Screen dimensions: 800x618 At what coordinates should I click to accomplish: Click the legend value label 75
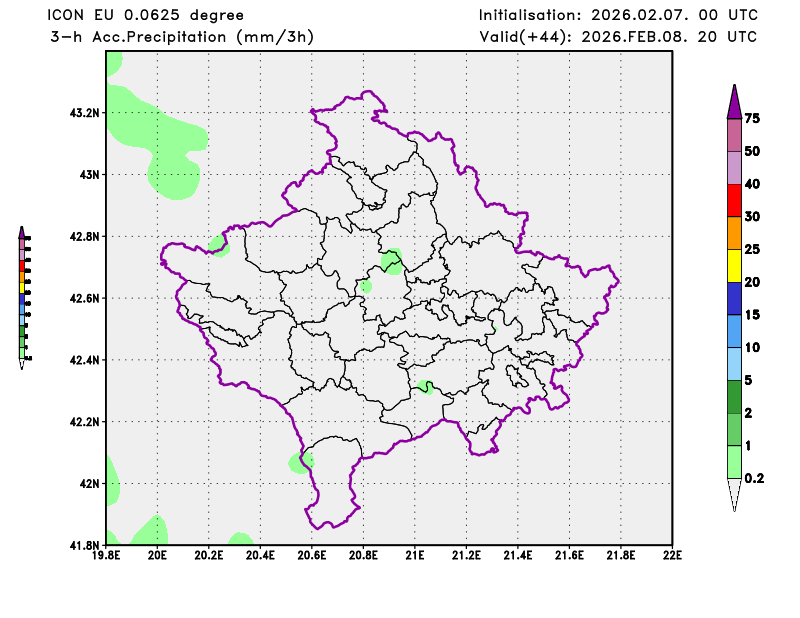[x=753, y=119]
